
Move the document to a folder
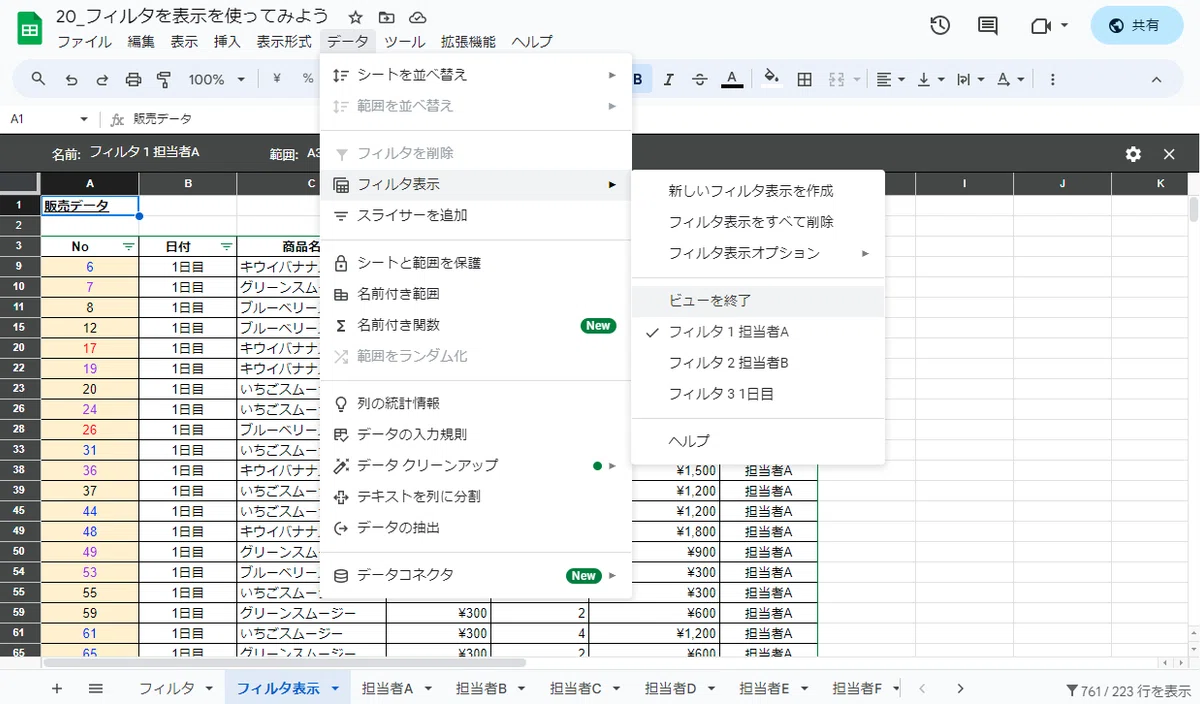tap(387, 18)
